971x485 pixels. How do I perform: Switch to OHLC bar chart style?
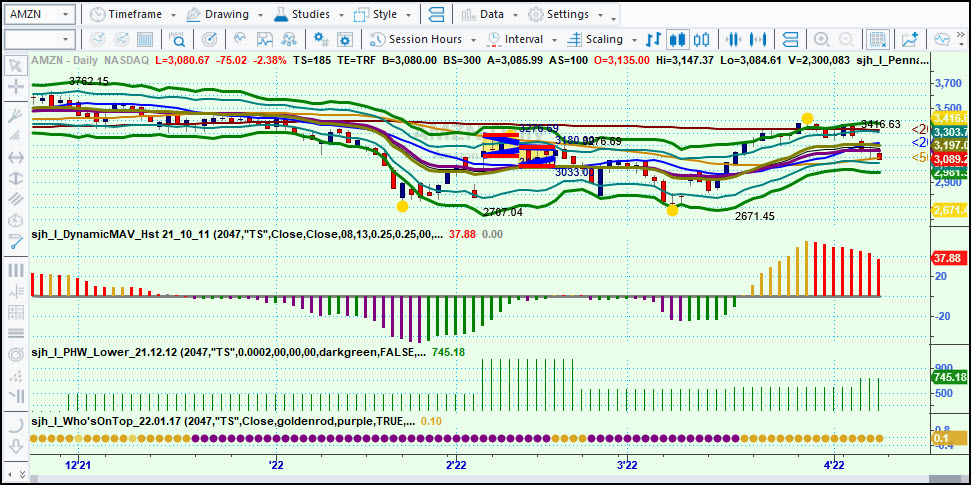coord(653,40)
